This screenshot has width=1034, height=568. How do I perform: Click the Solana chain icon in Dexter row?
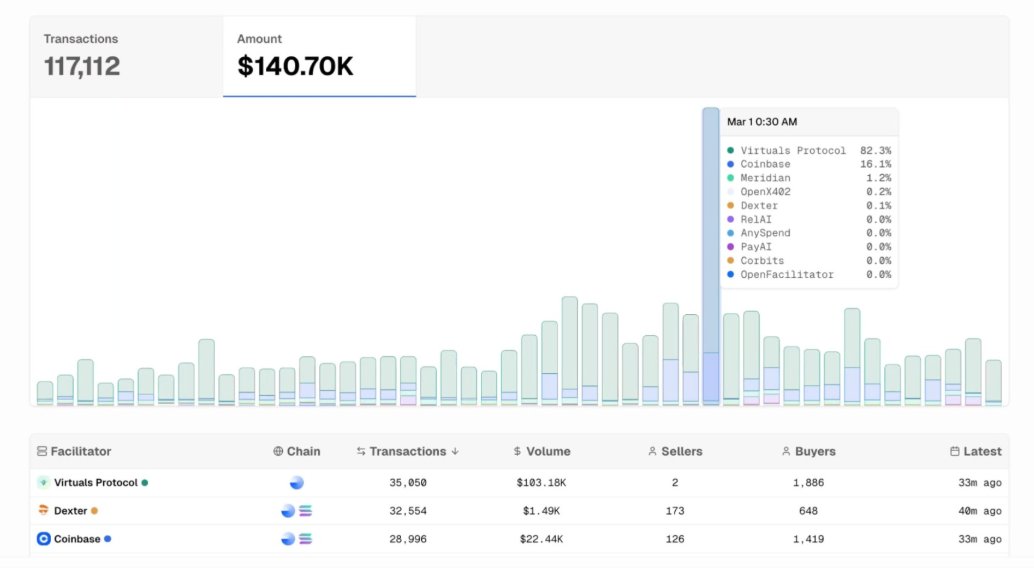click(305, 511)
